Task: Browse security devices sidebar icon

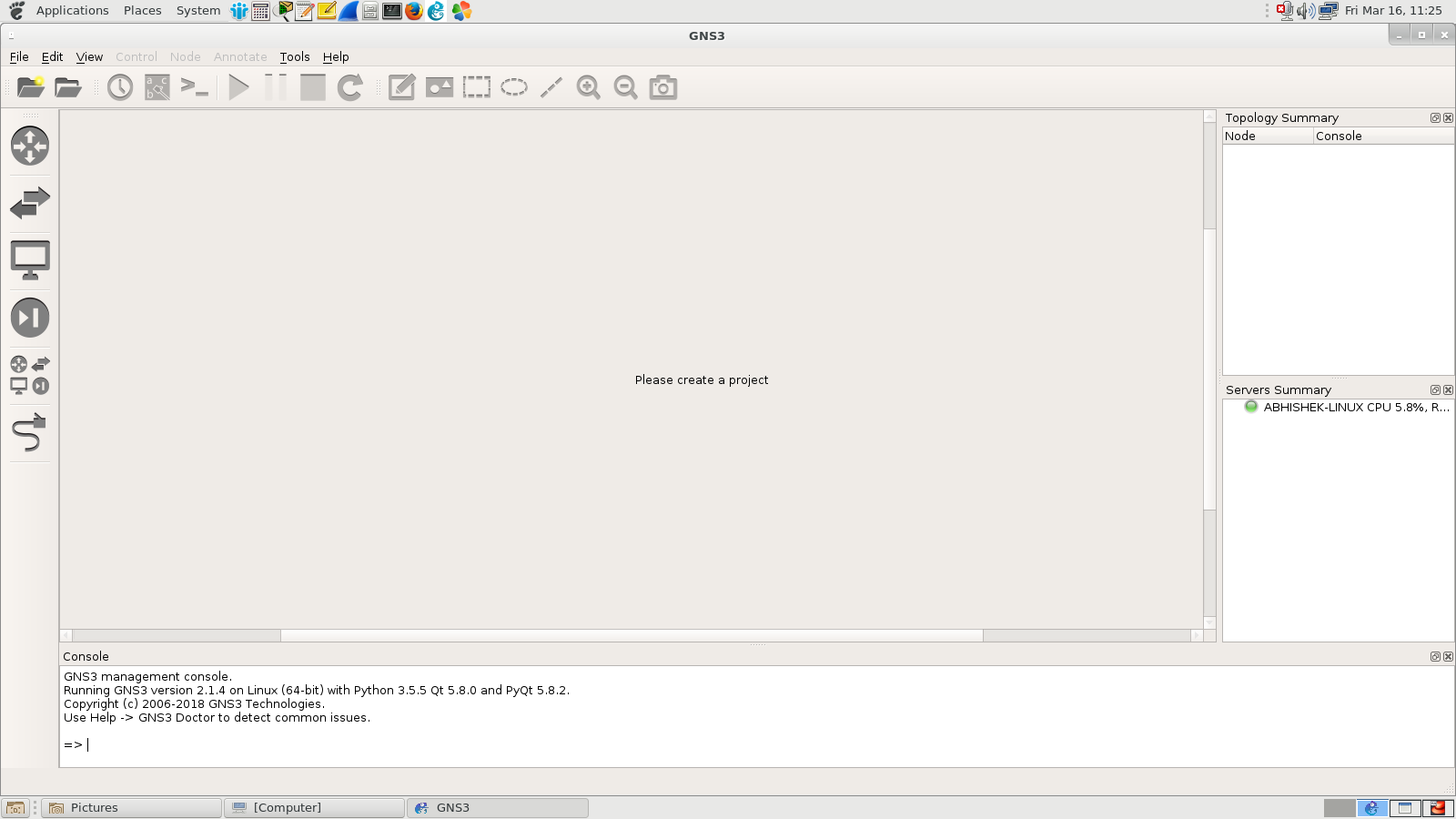Action: pos(30,318)
